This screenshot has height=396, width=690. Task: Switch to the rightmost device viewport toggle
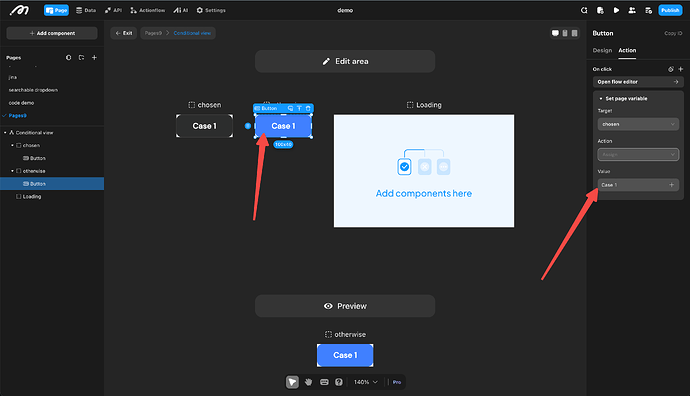[x=574, y=33]
